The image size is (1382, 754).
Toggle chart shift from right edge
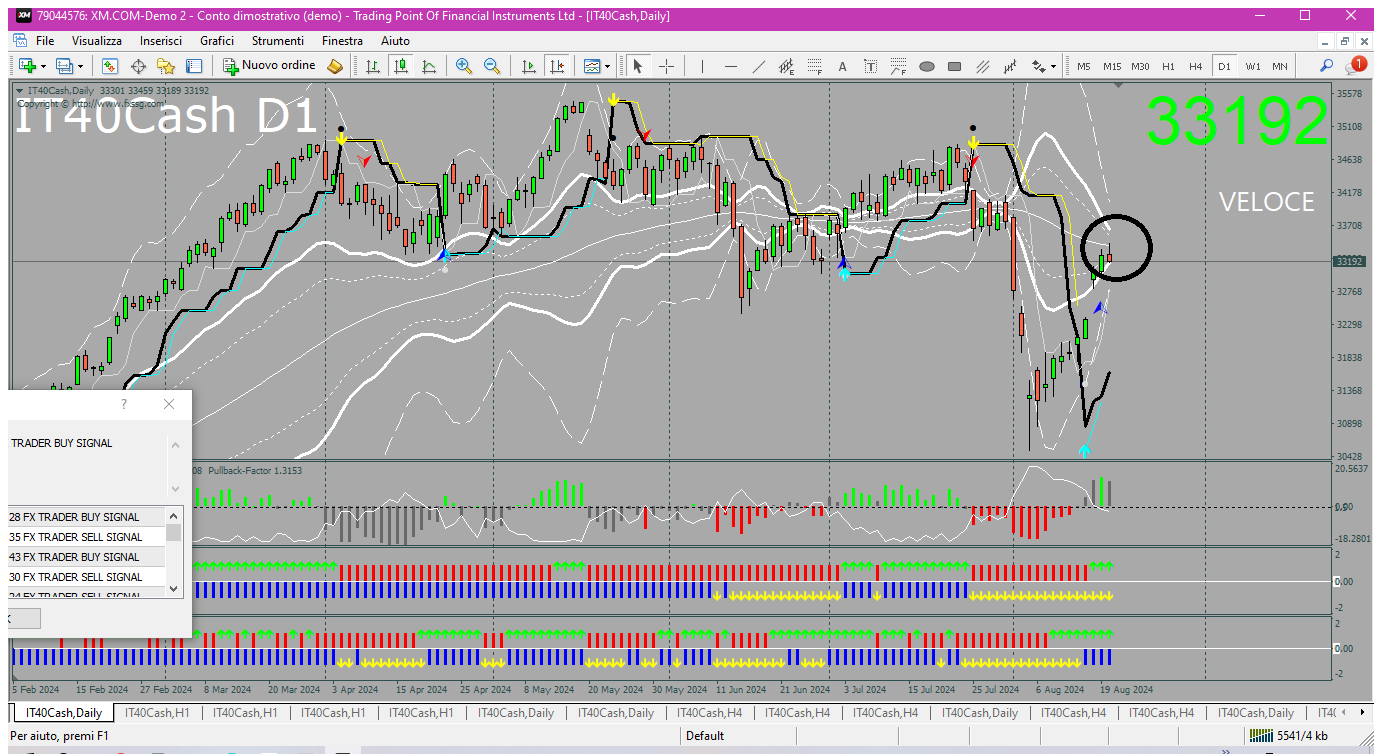pyautogui.click(x=557, y=66)
